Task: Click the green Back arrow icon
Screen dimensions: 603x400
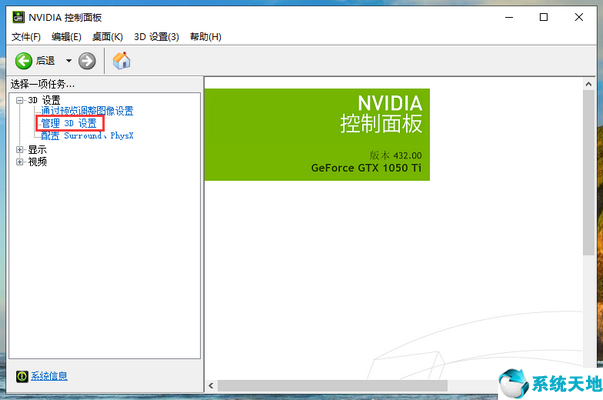Action: coord(23,61)
